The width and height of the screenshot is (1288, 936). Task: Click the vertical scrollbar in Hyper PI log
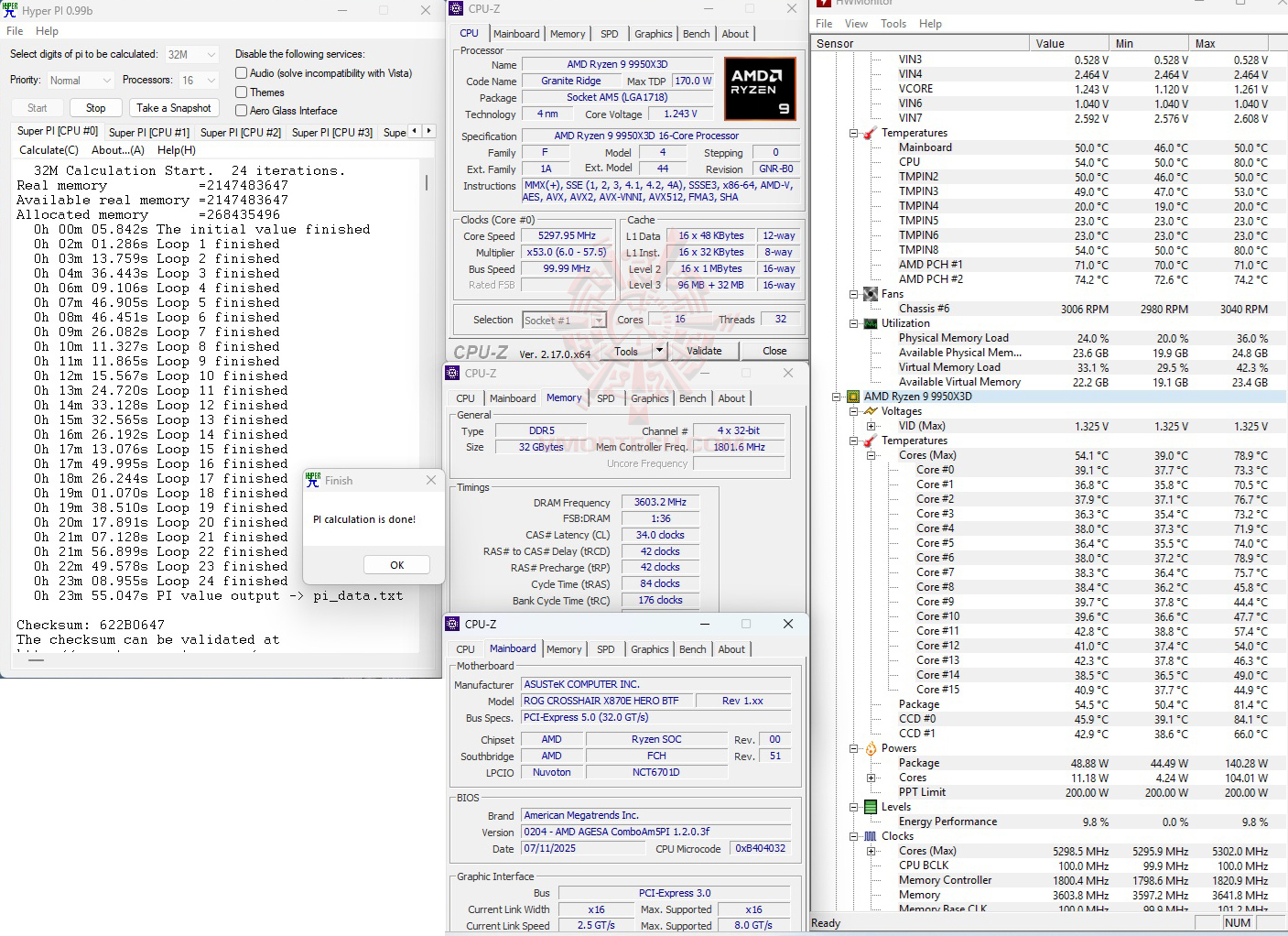pyautogui.click(x=425, y=182)
